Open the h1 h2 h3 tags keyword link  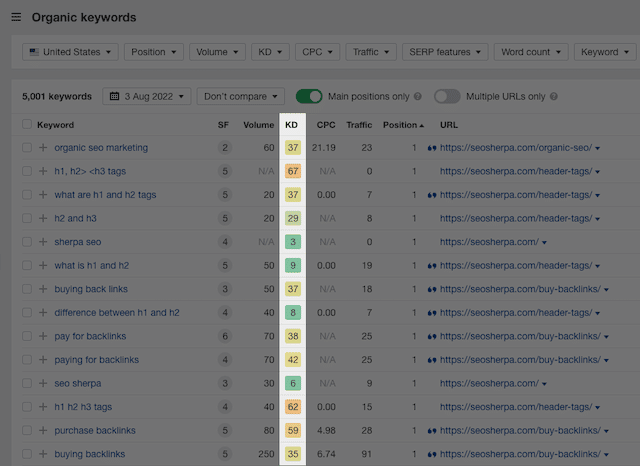(x=83, y=407)
